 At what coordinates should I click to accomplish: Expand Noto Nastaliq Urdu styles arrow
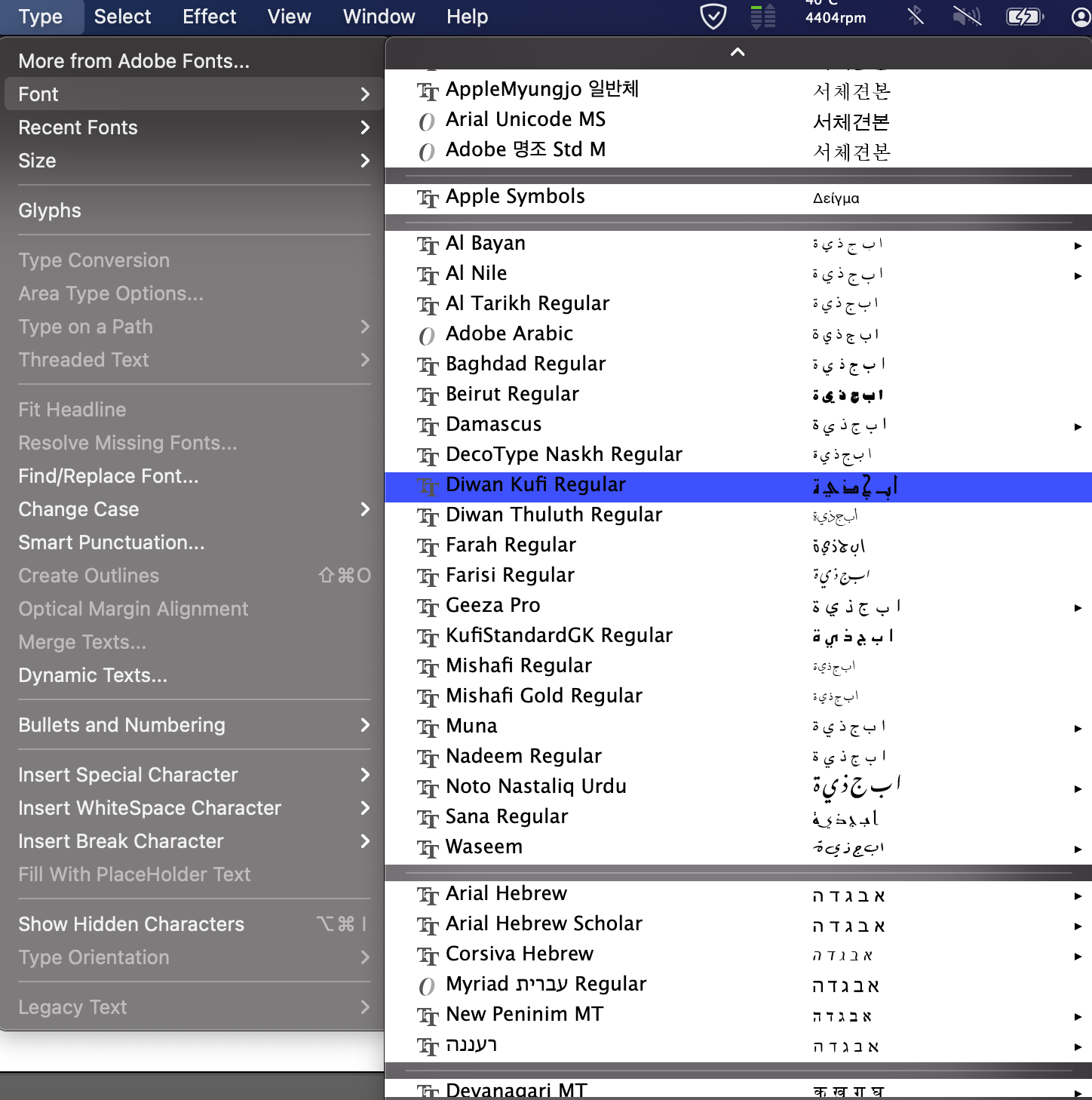point(1078,788)
